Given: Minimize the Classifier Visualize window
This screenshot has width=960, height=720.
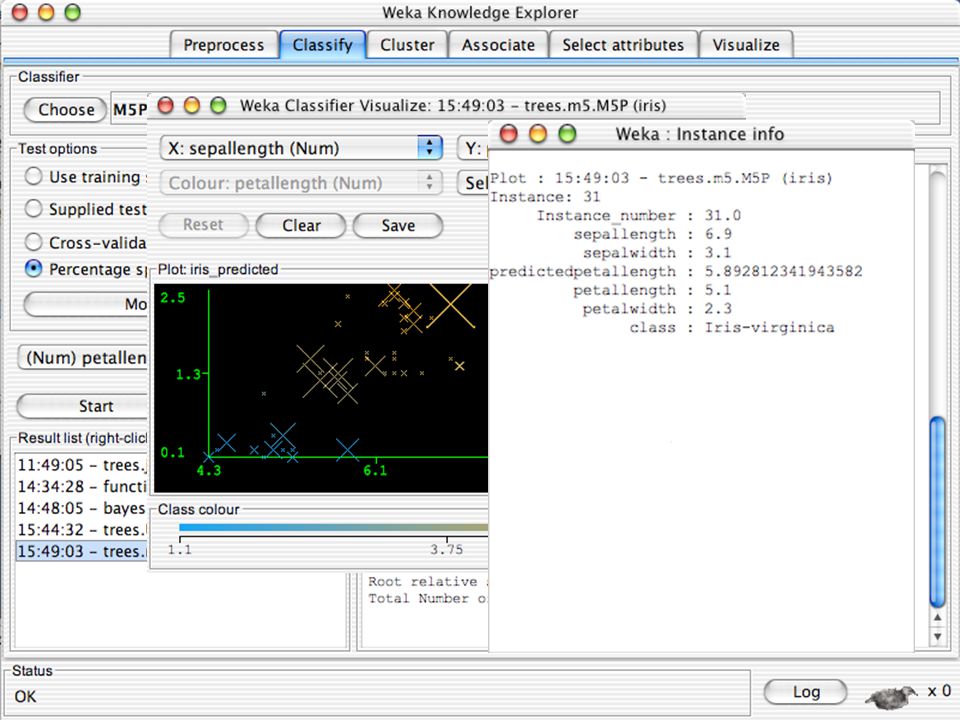Looking at the screenshot, I should pos(192,105).
